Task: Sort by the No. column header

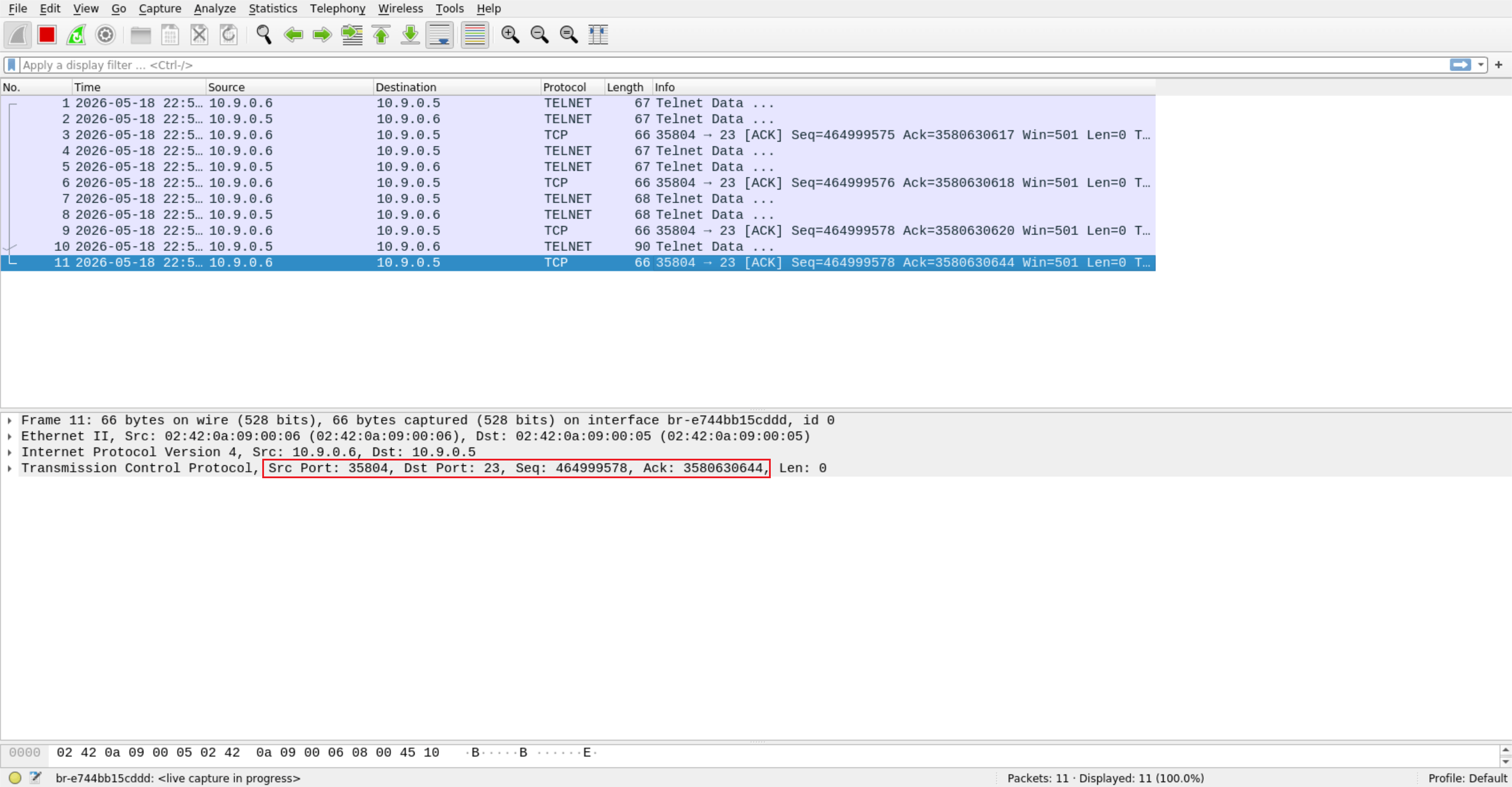Action: [36, 87]
